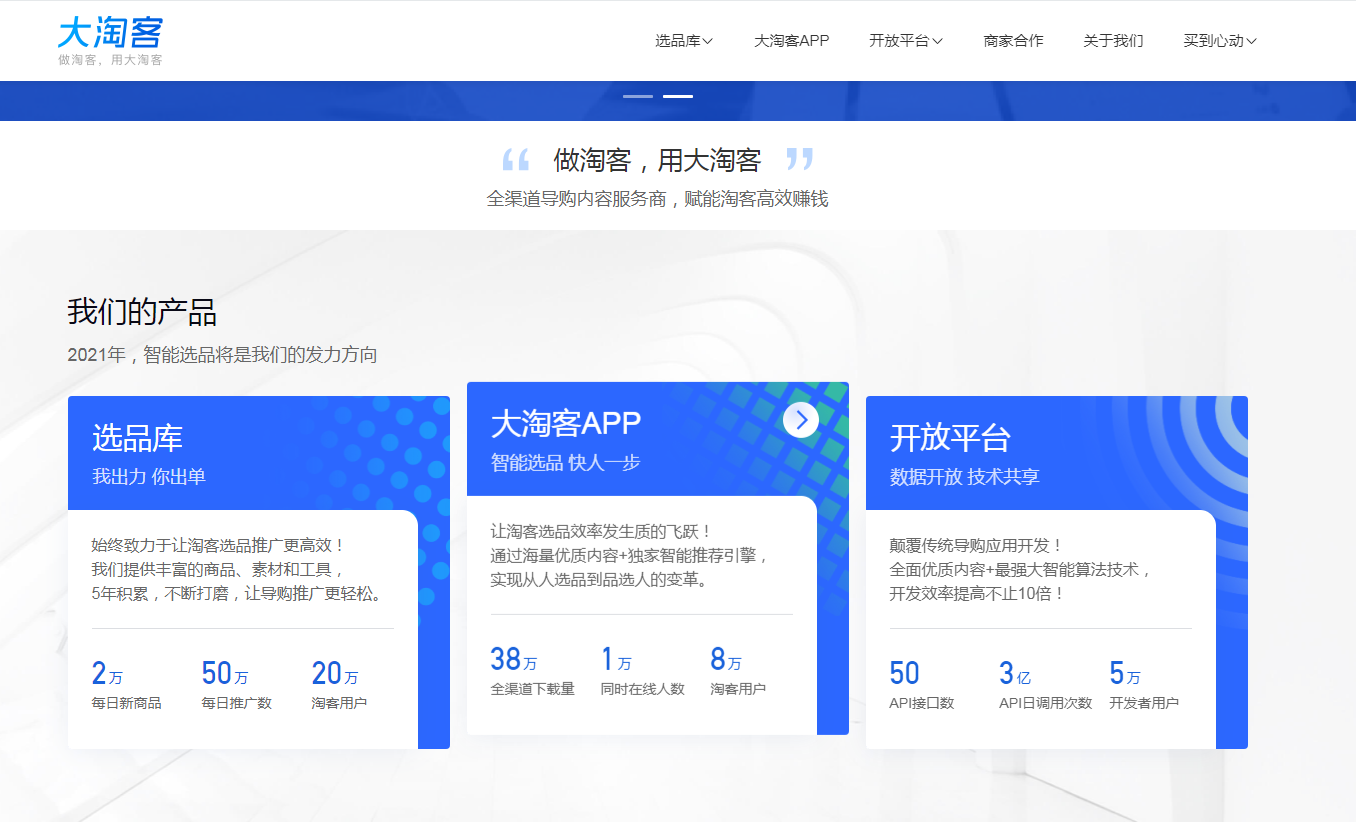Click the 我出力 你出单 subtitle
1356x827 pixels.
149,476
